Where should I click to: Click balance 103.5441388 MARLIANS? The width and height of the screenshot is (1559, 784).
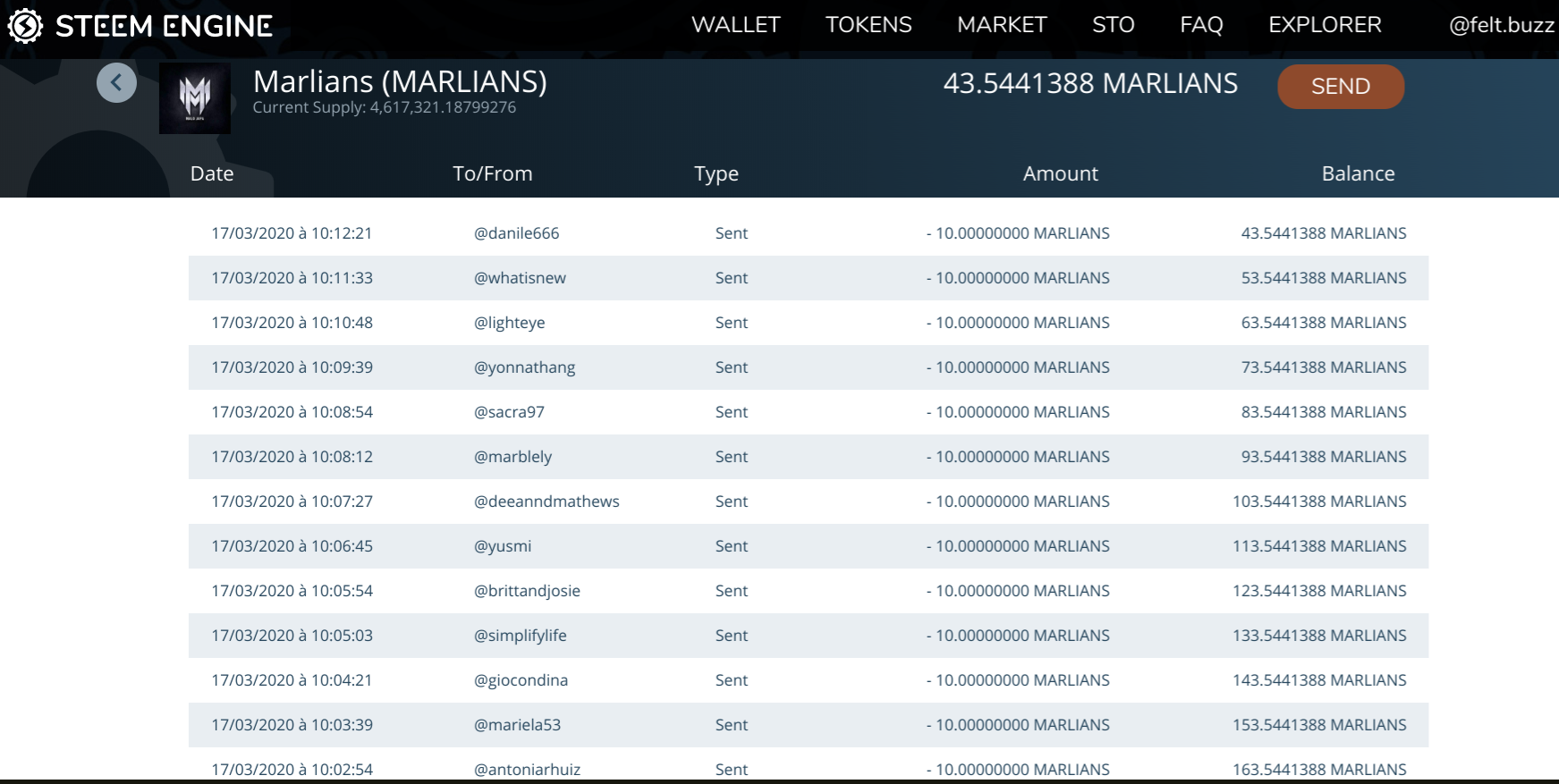point(1319,502)
